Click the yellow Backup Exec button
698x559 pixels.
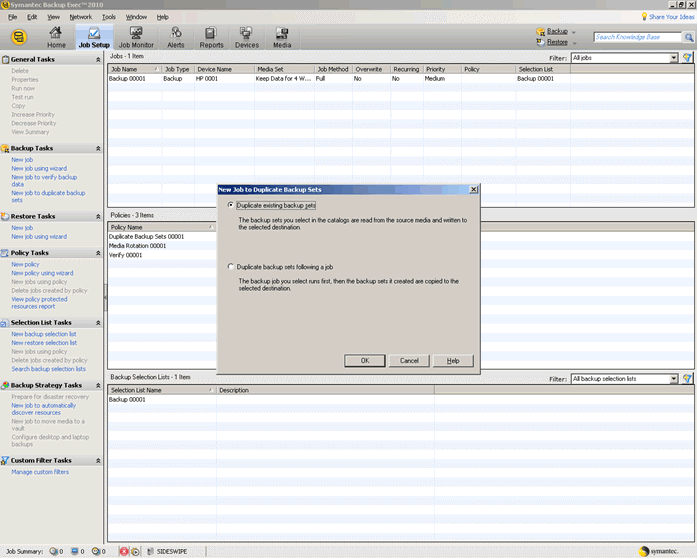coord(19,37)
